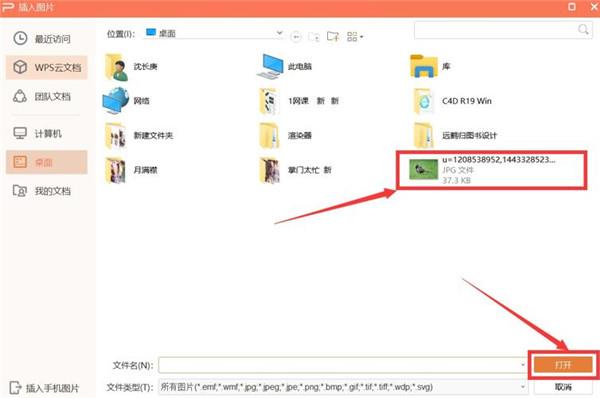
Task: Select WPS云文档 in the sidebar
Action: [x=47, y=67]
